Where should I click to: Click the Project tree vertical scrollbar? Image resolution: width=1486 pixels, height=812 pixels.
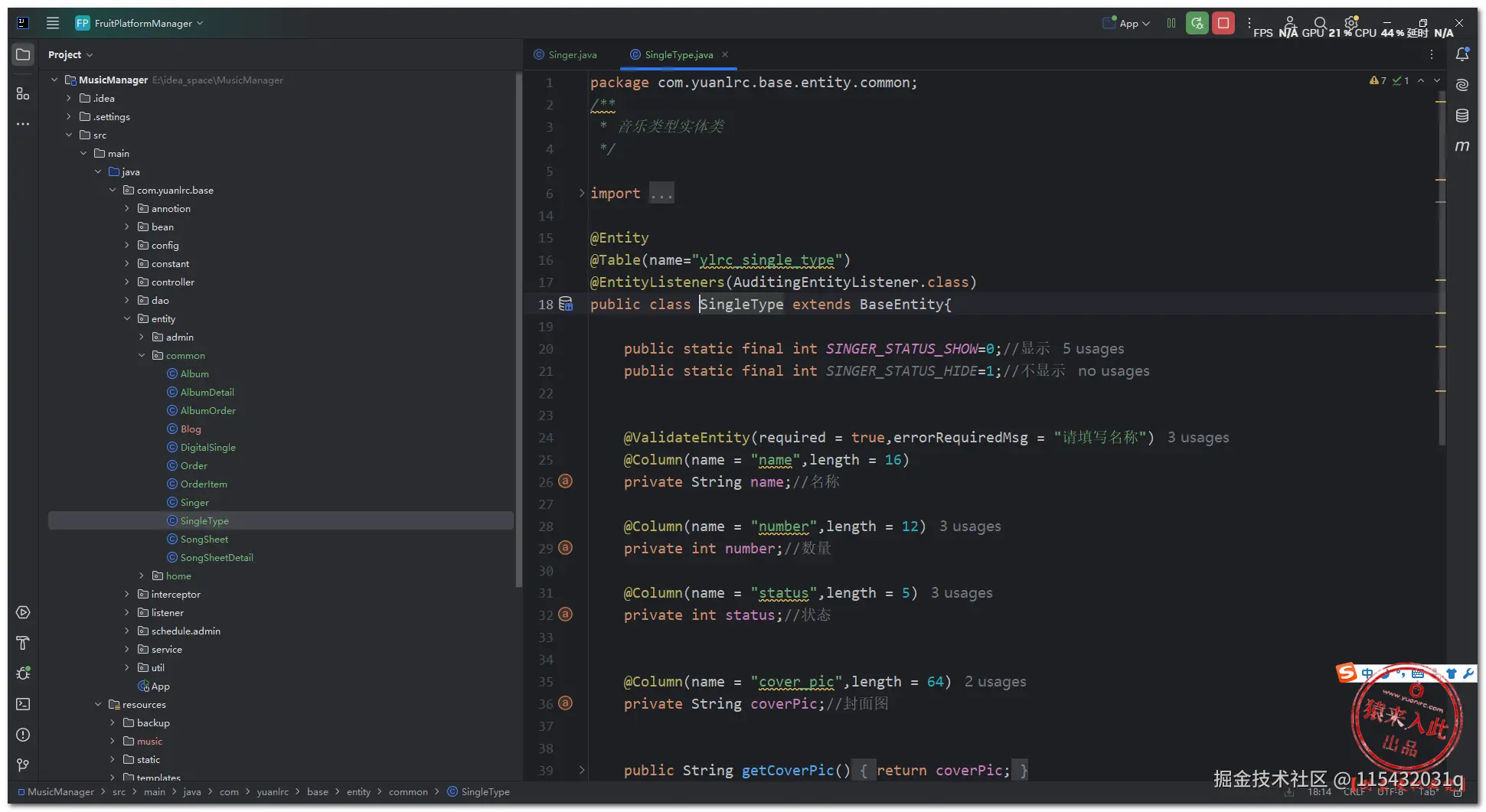tap(519, 329)
